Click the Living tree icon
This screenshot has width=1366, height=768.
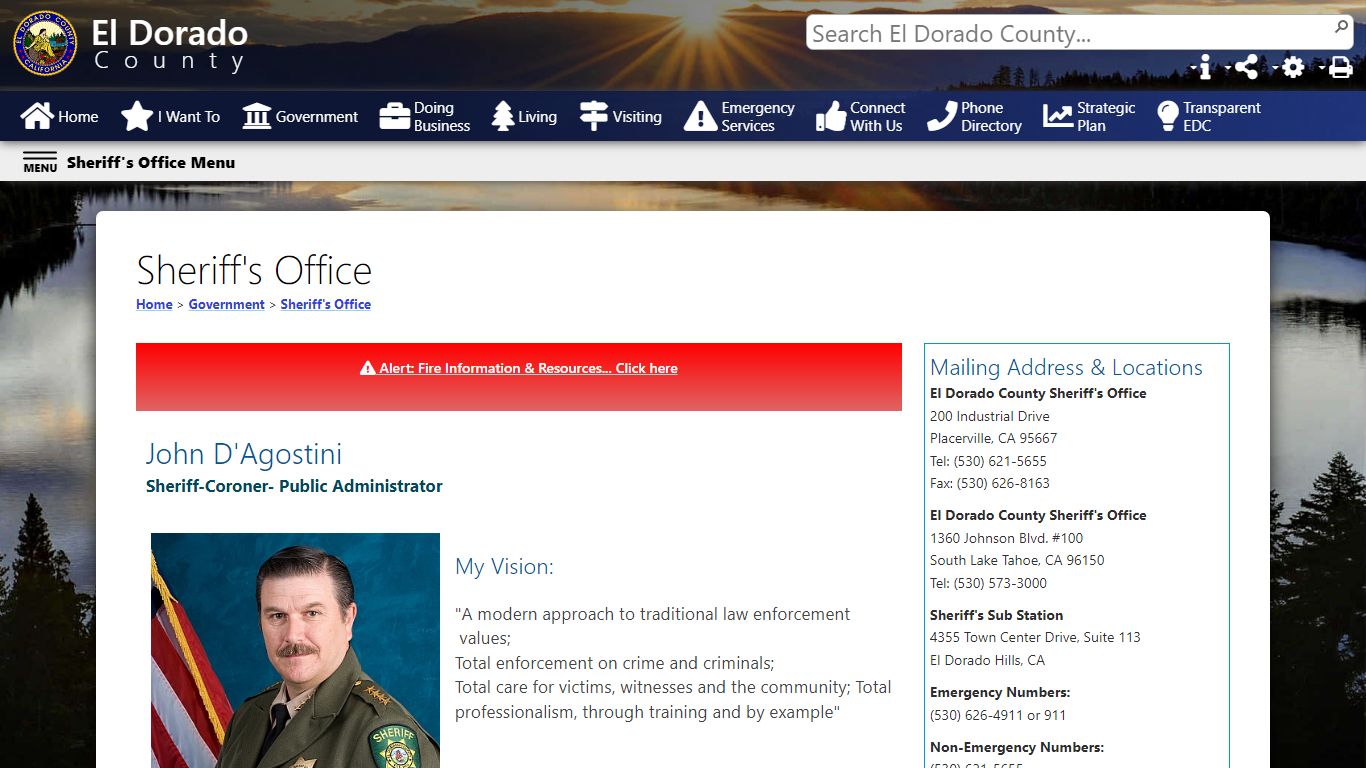tap(503, 116)
